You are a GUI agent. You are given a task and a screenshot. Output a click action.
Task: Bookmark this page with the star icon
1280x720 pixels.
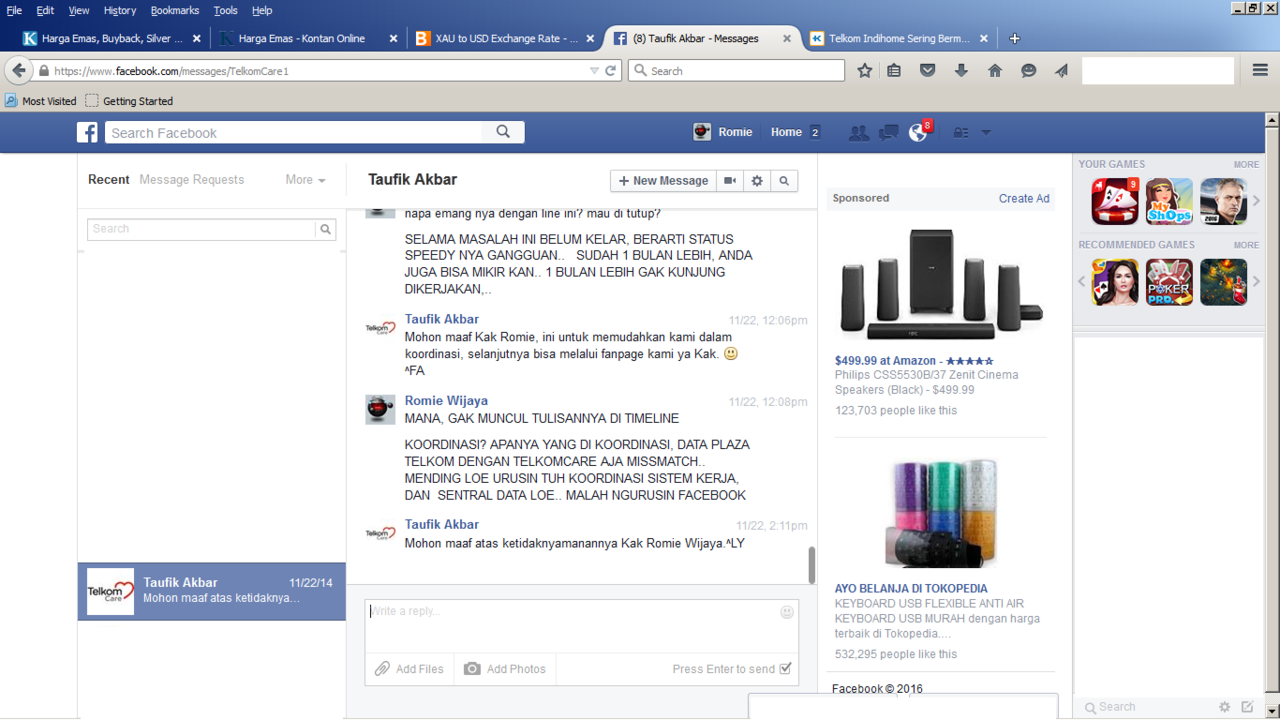[865, 71]
